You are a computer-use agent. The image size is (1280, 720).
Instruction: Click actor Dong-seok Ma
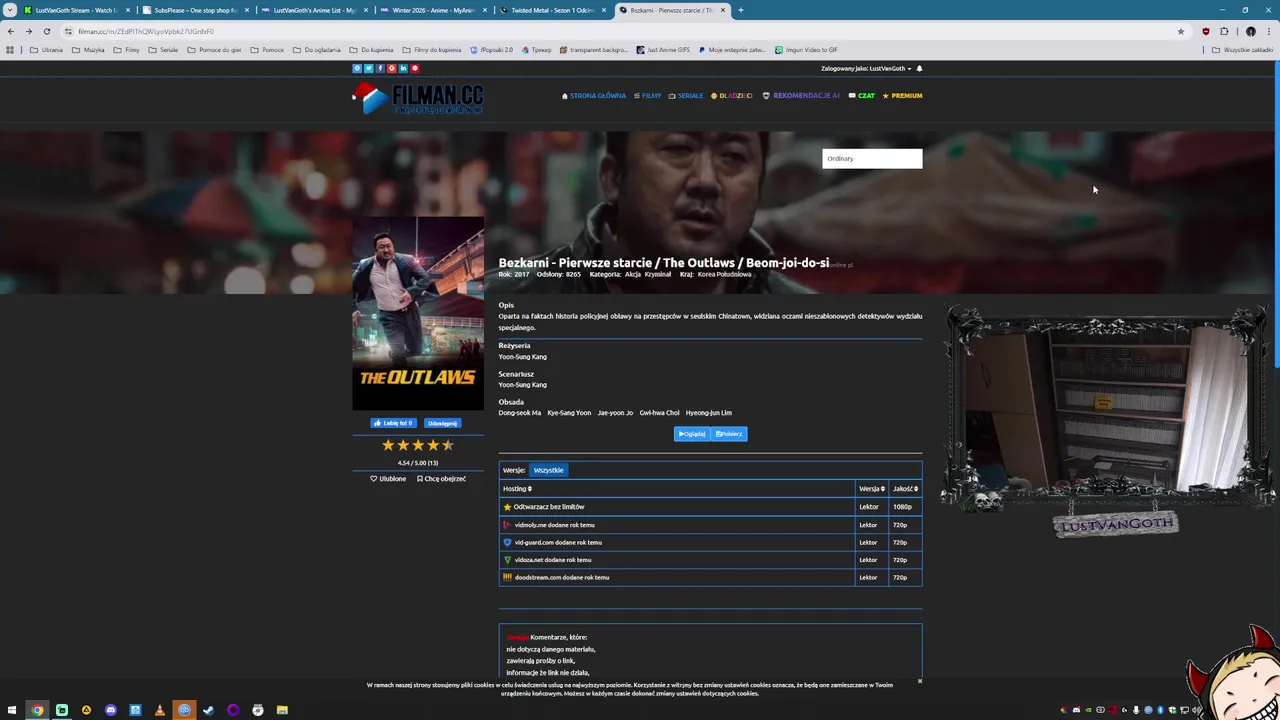click(520, 413)
